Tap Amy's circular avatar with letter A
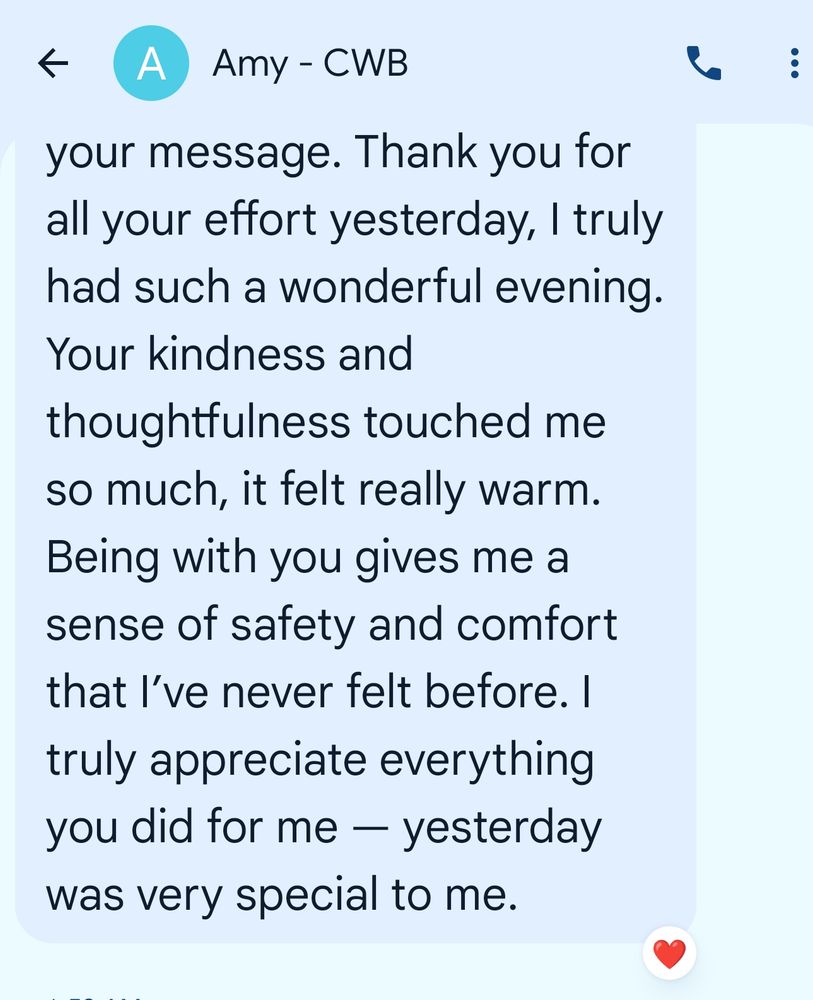Image resolution: width=813 pixels, height=1000 pixels. coord(152,62)
